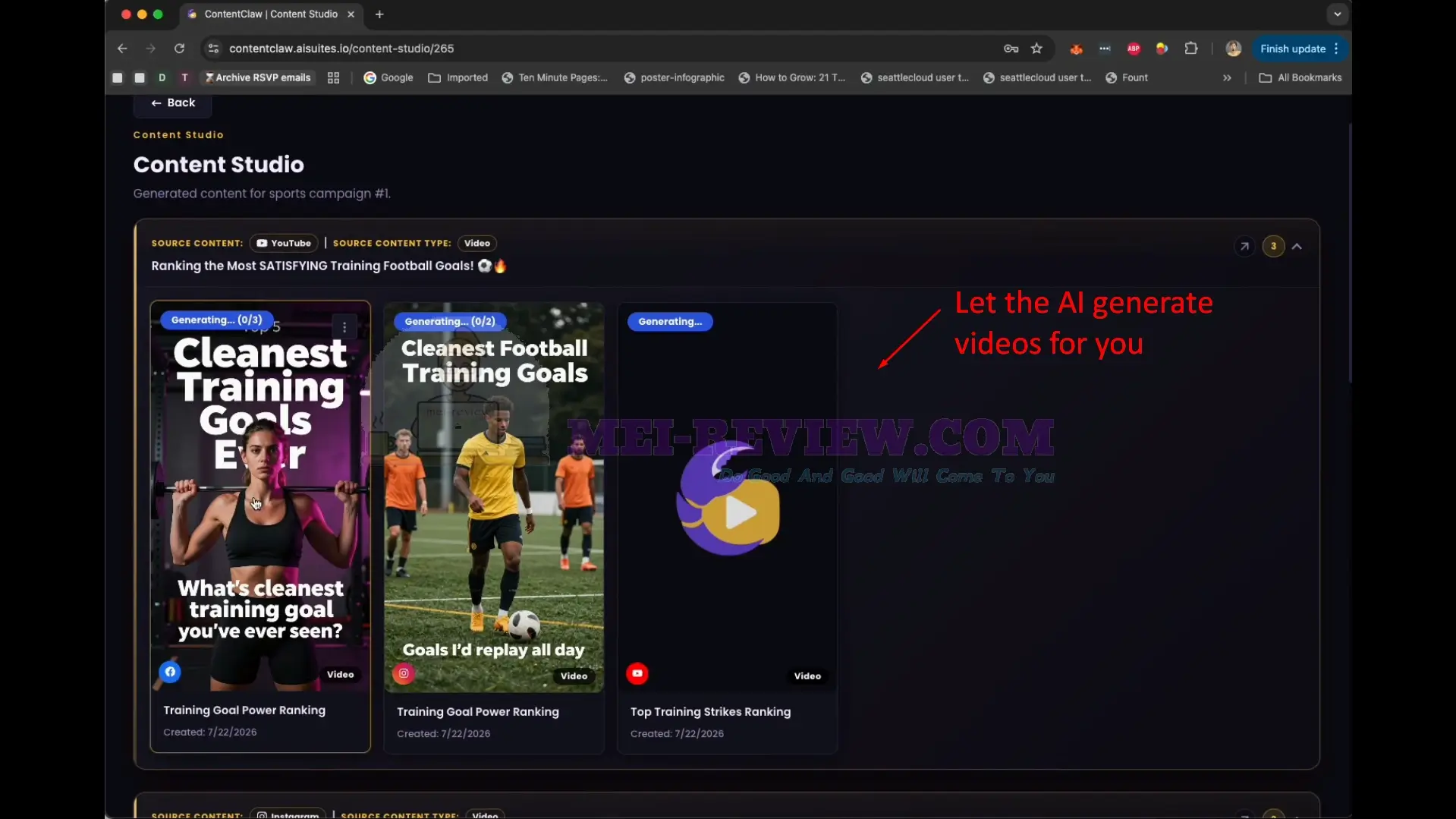Open the three-dot menu on the Facebook video card
The height and width of the screenshot is (819, 1456).
coord(344,327)
